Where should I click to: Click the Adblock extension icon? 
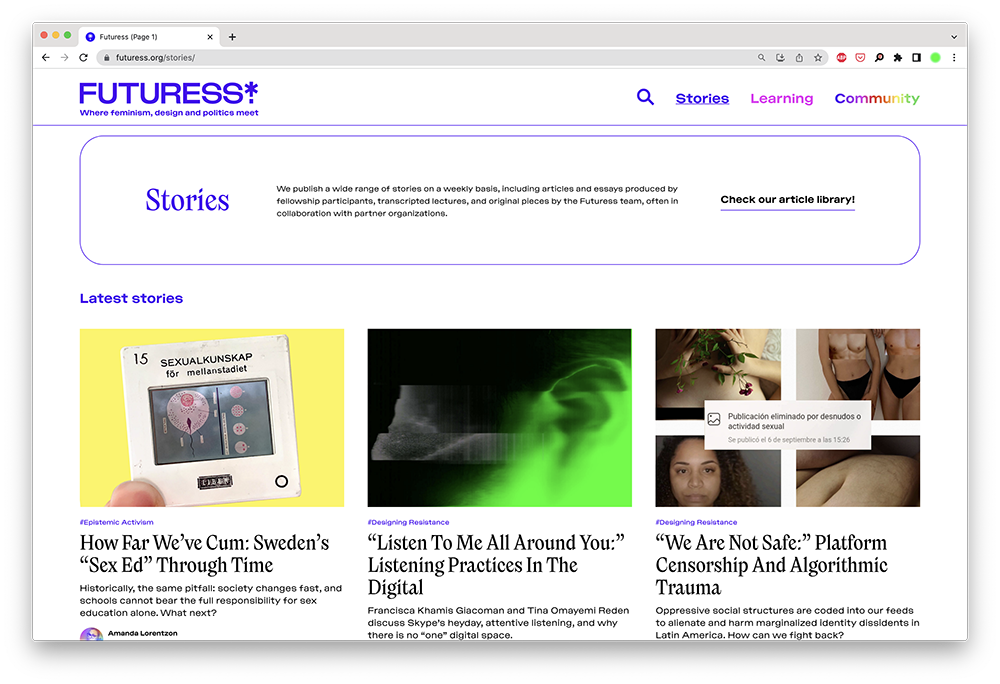[841, 57]
